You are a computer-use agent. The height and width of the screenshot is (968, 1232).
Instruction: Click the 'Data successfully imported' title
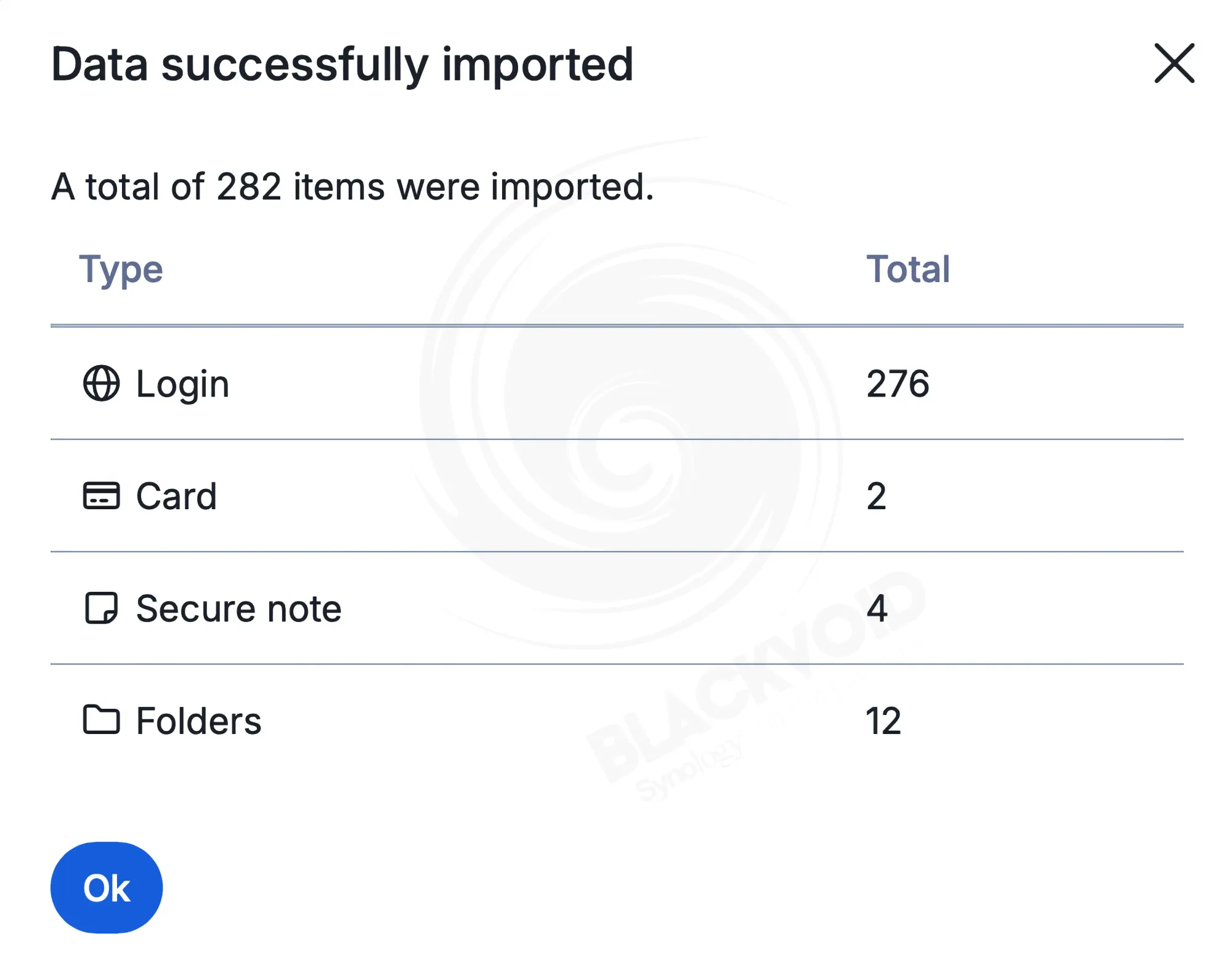click(x=342, y=65)
